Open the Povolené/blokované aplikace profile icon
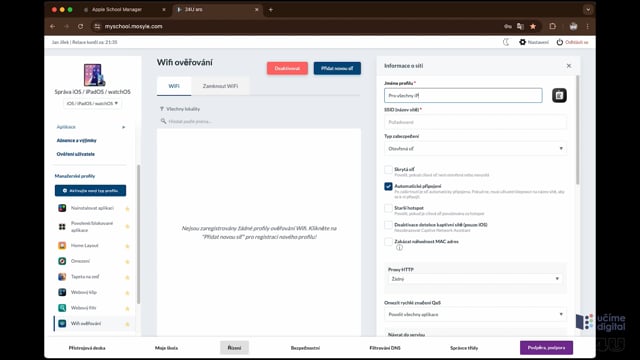The height and width of the screenshot is (360, 640). coord(62,227)
